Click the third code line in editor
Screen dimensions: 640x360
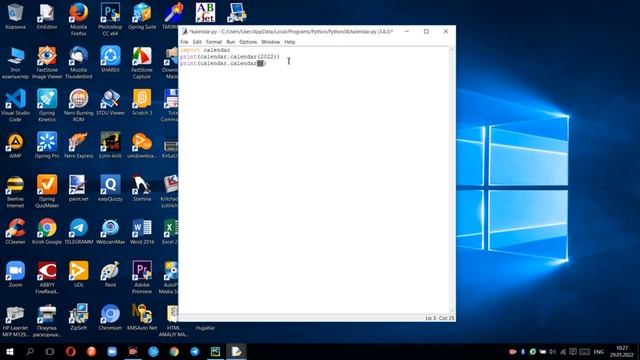click(223, 64)
